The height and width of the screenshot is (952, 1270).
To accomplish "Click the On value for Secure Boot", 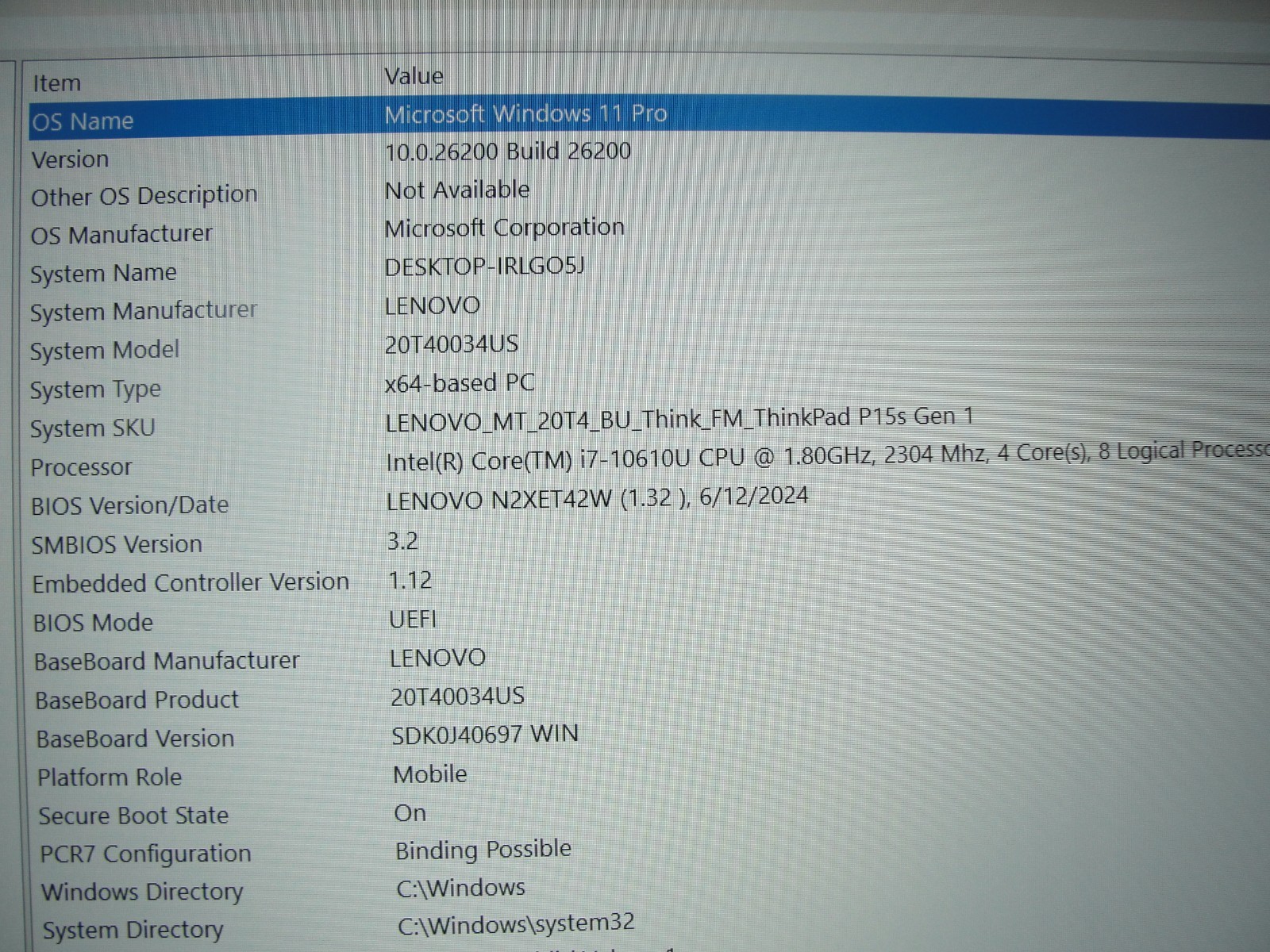I will pos(410,814).
